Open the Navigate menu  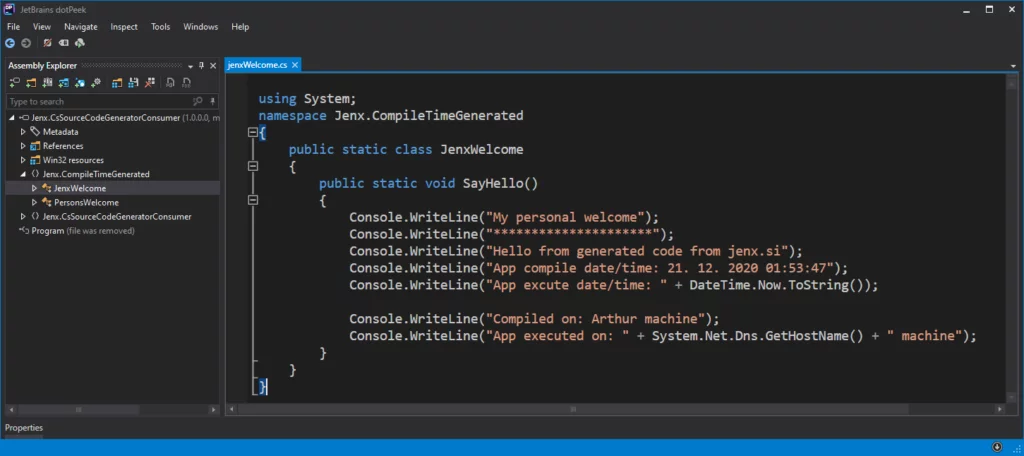tap(81, 27)
